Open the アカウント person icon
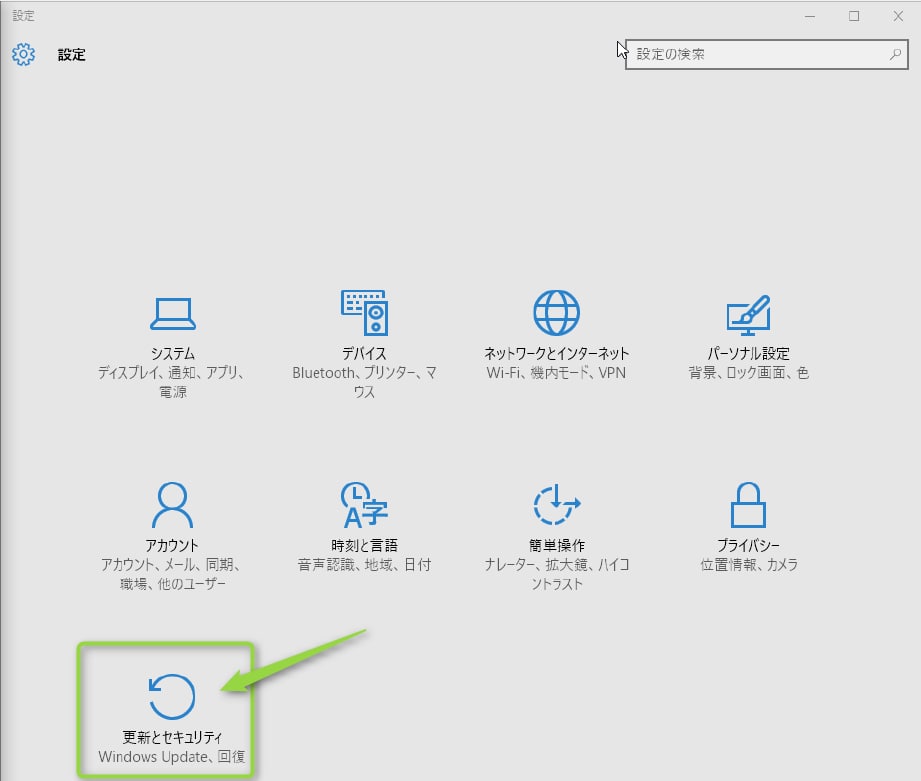This screenshot has height=781, width=921. point(172,505)
